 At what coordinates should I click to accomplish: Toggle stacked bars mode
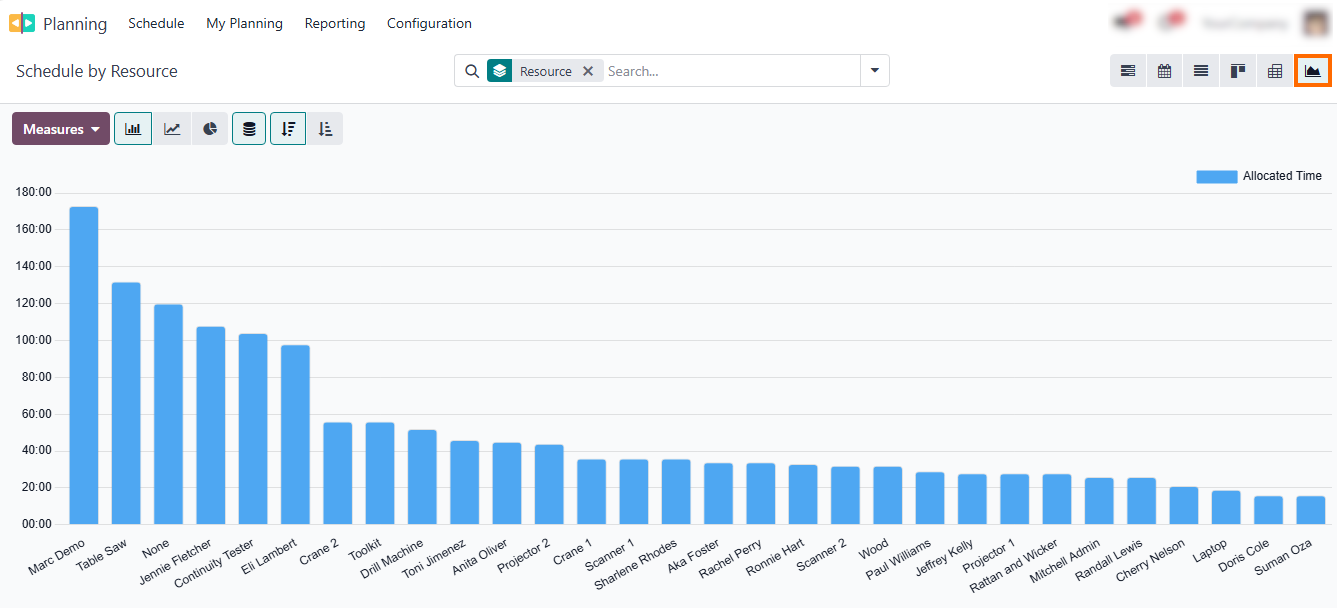[x=249, y=129]
